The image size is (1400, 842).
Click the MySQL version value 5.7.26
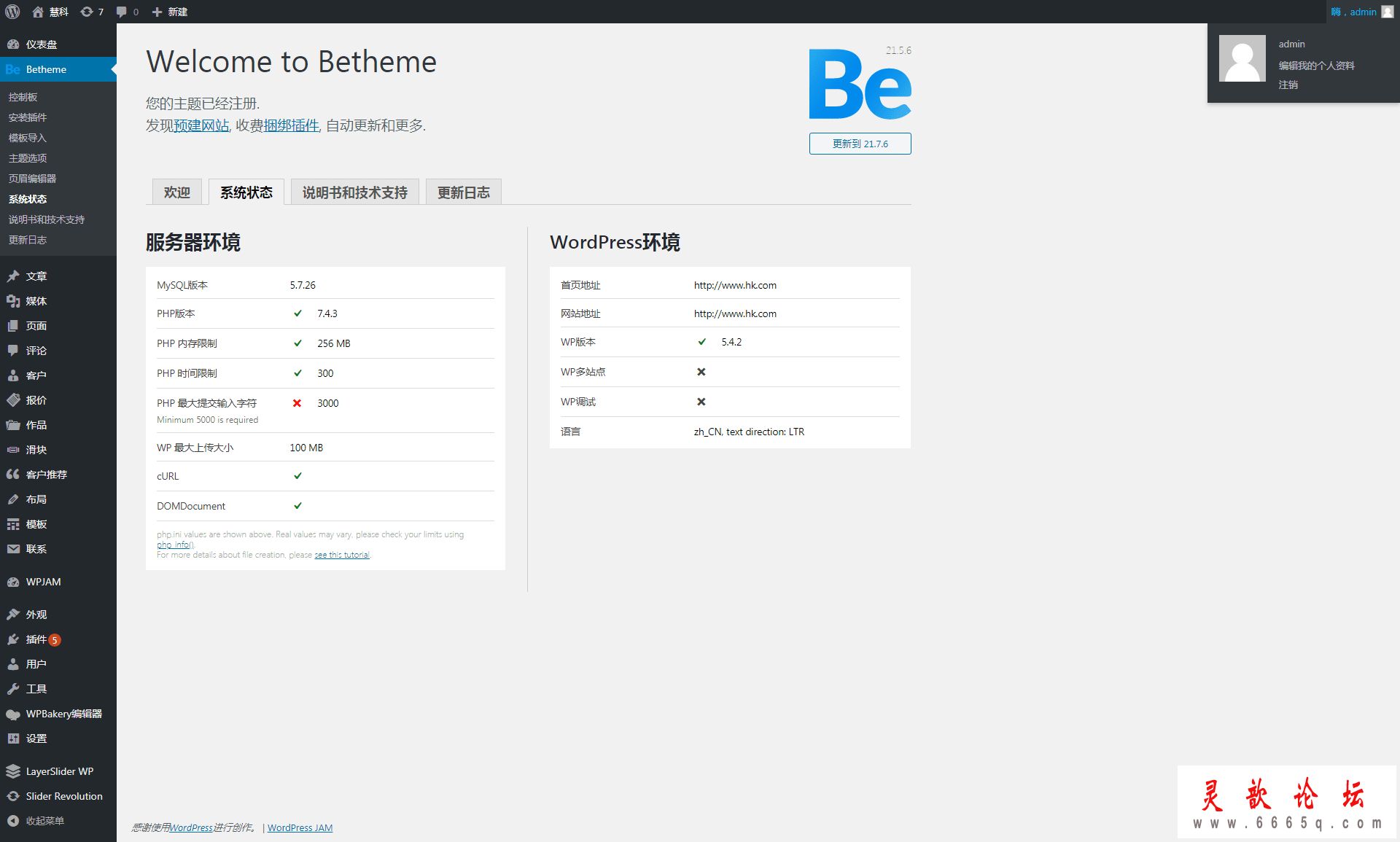pyautogui.click(x=303, y=285)
